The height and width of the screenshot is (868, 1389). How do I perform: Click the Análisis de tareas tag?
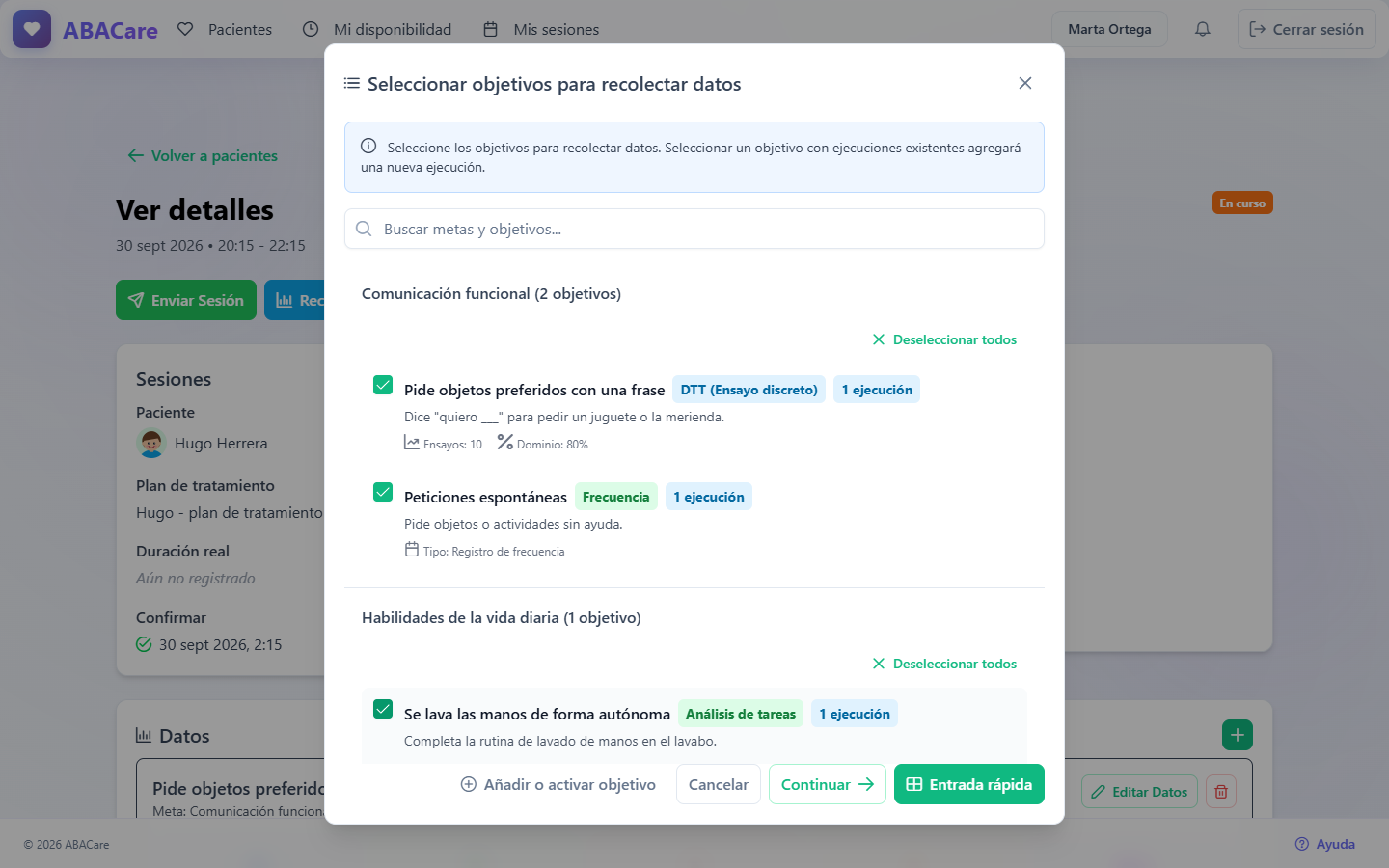click(x=741, y=714)
